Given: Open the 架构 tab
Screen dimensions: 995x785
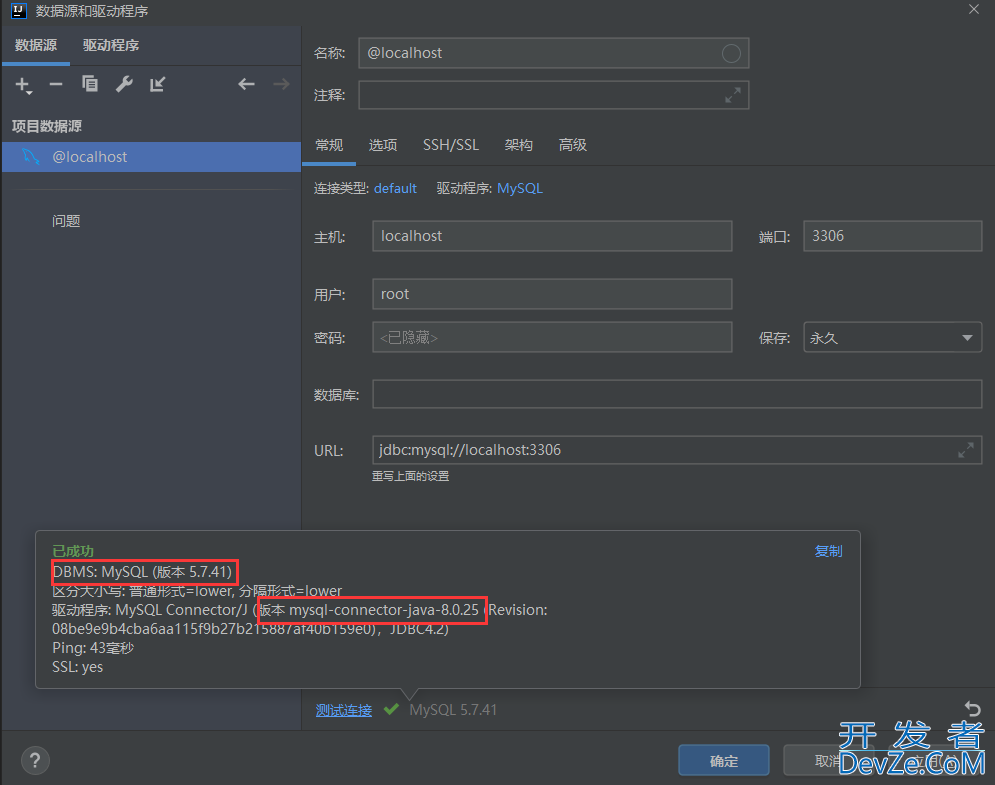Looking at the screenshot, I should 518,145.
